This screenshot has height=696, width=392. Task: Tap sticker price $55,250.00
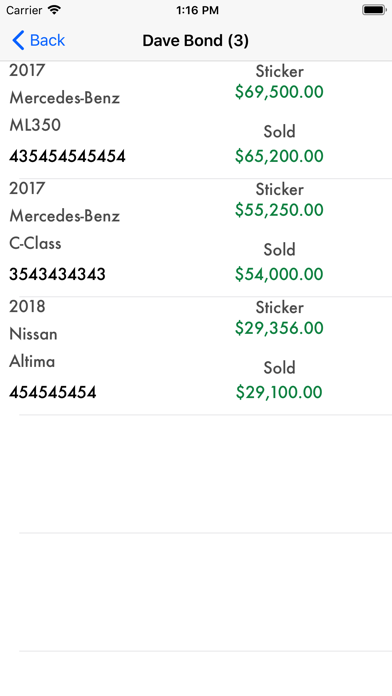(x=279, y=210)
